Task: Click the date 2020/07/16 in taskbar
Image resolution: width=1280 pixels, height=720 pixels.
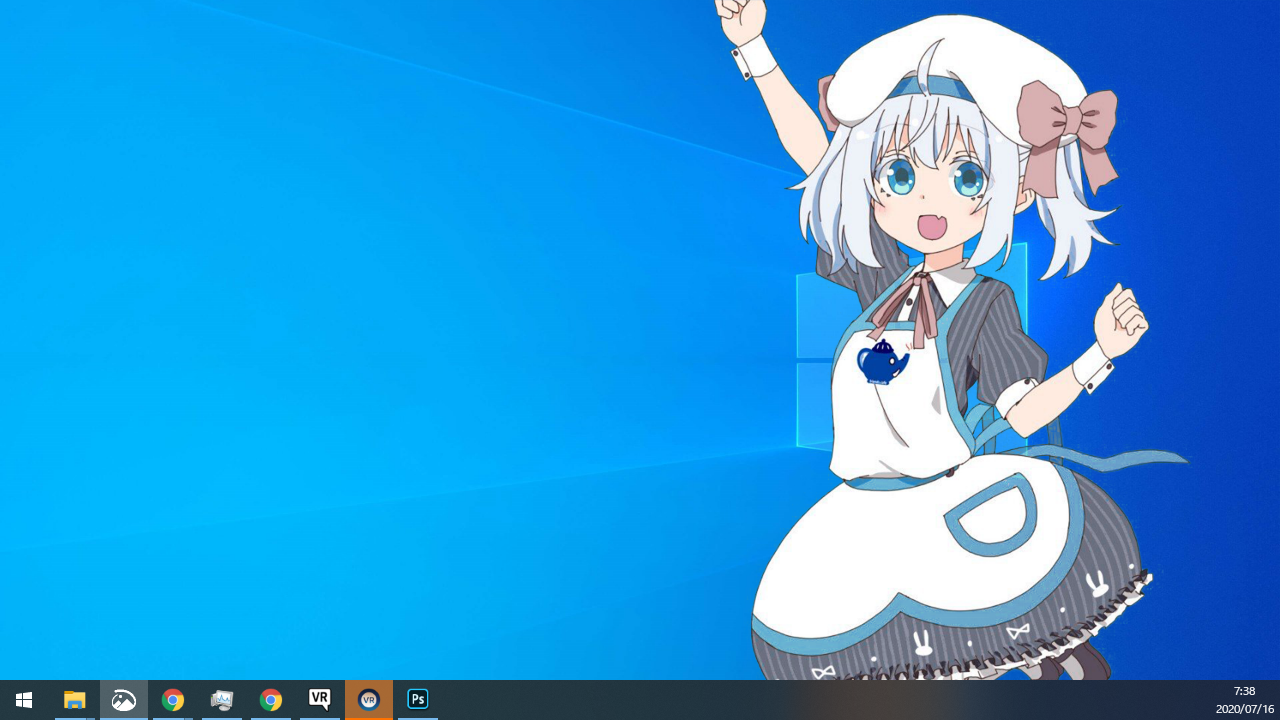Action: [1244, 709]
